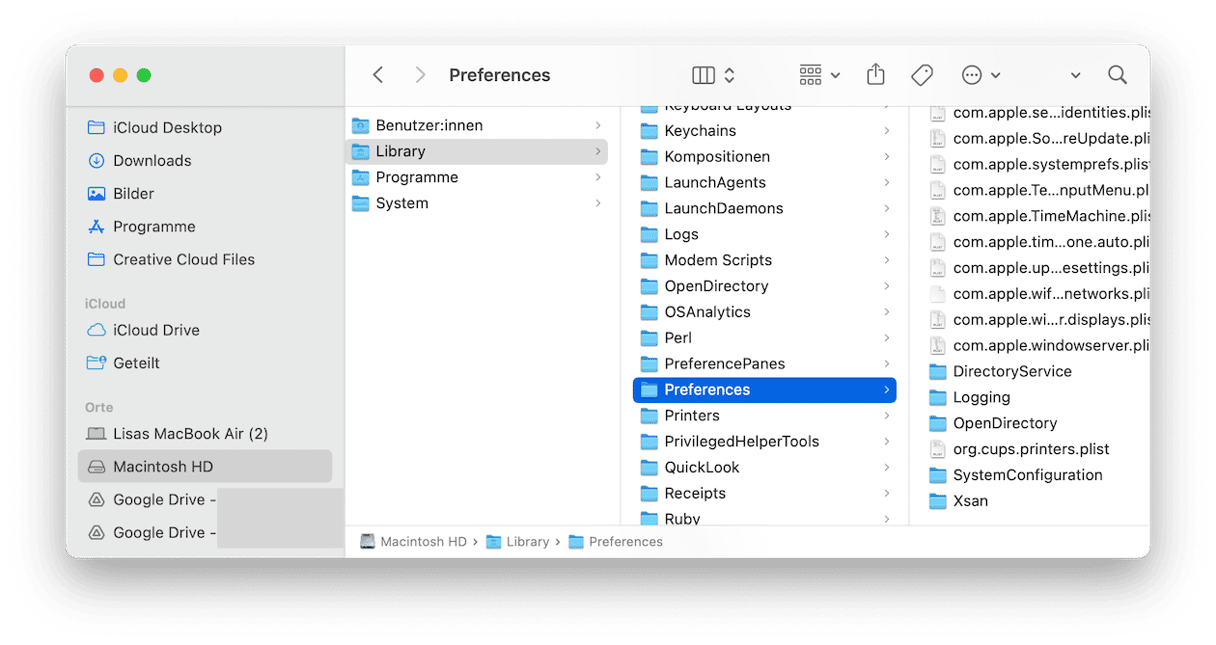
Task: Select the Perl folder
Action: point(765,338)
